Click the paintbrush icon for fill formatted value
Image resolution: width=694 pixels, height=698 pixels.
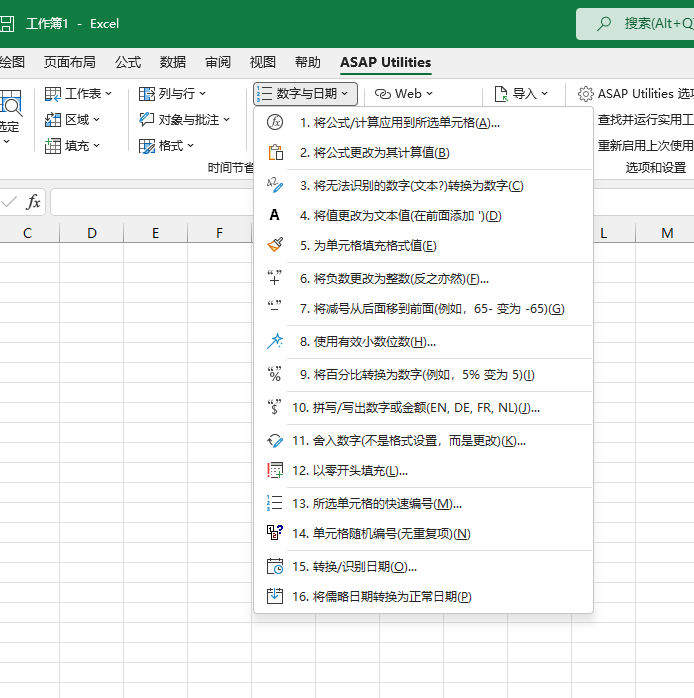[x=275, y=245]
